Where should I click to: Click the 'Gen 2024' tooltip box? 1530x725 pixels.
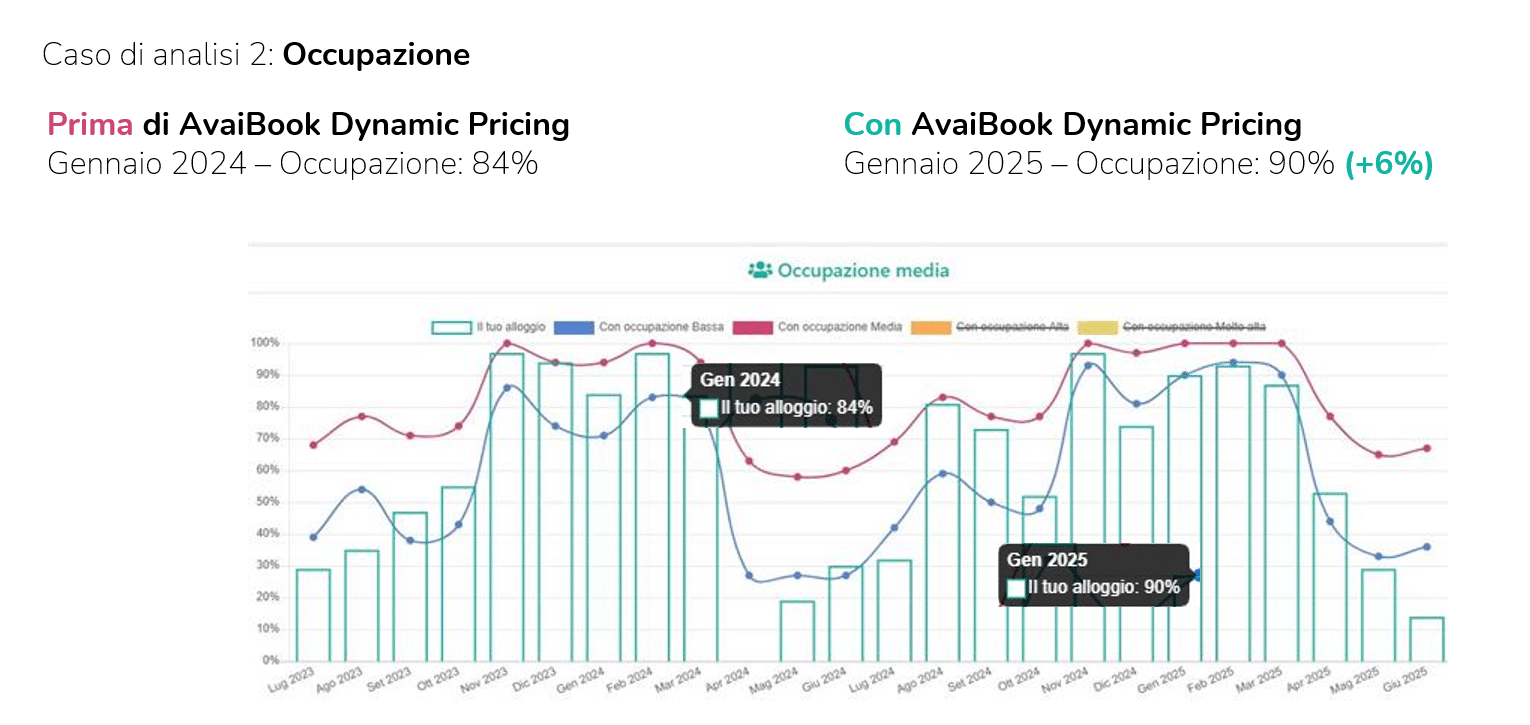786,395
